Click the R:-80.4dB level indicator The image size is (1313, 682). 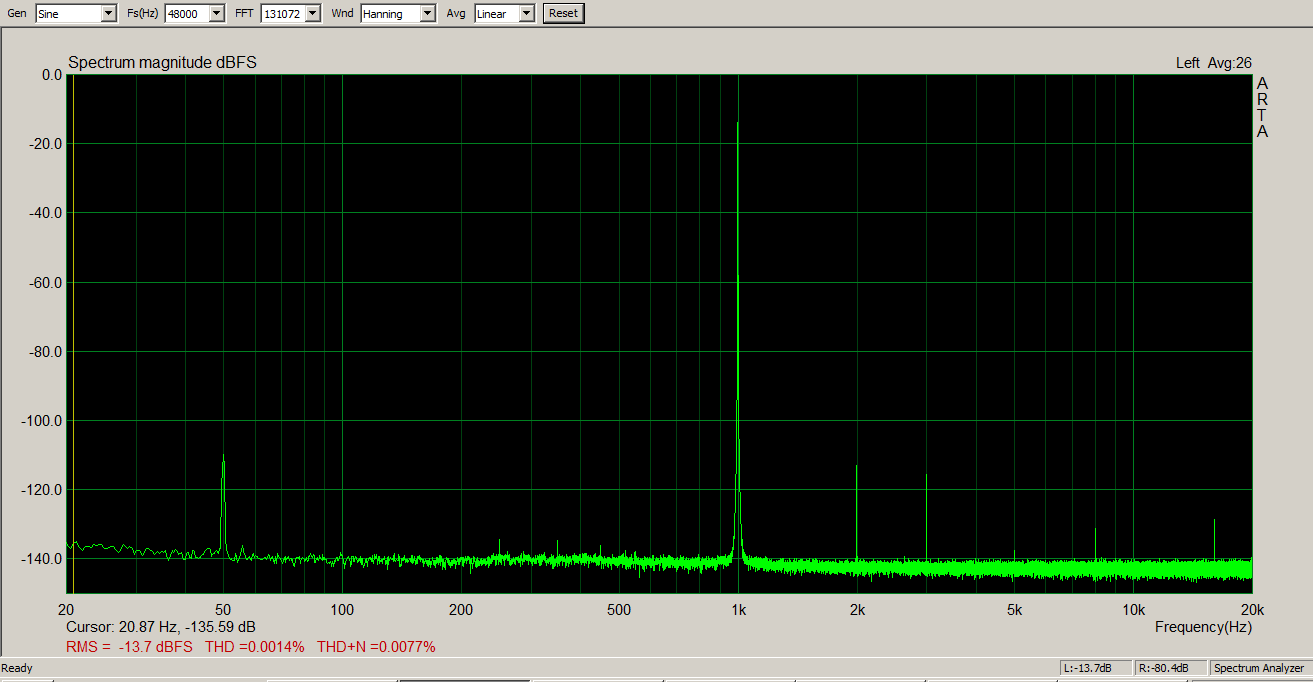[x=1170, y=668]
